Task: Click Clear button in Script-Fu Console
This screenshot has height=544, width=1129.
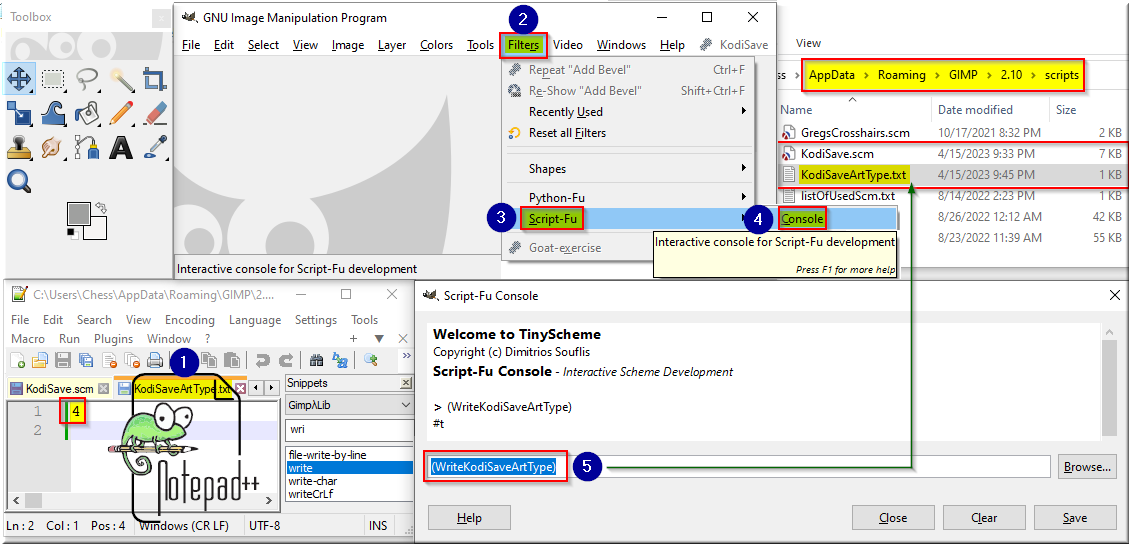Action: (x=984, y=518)
